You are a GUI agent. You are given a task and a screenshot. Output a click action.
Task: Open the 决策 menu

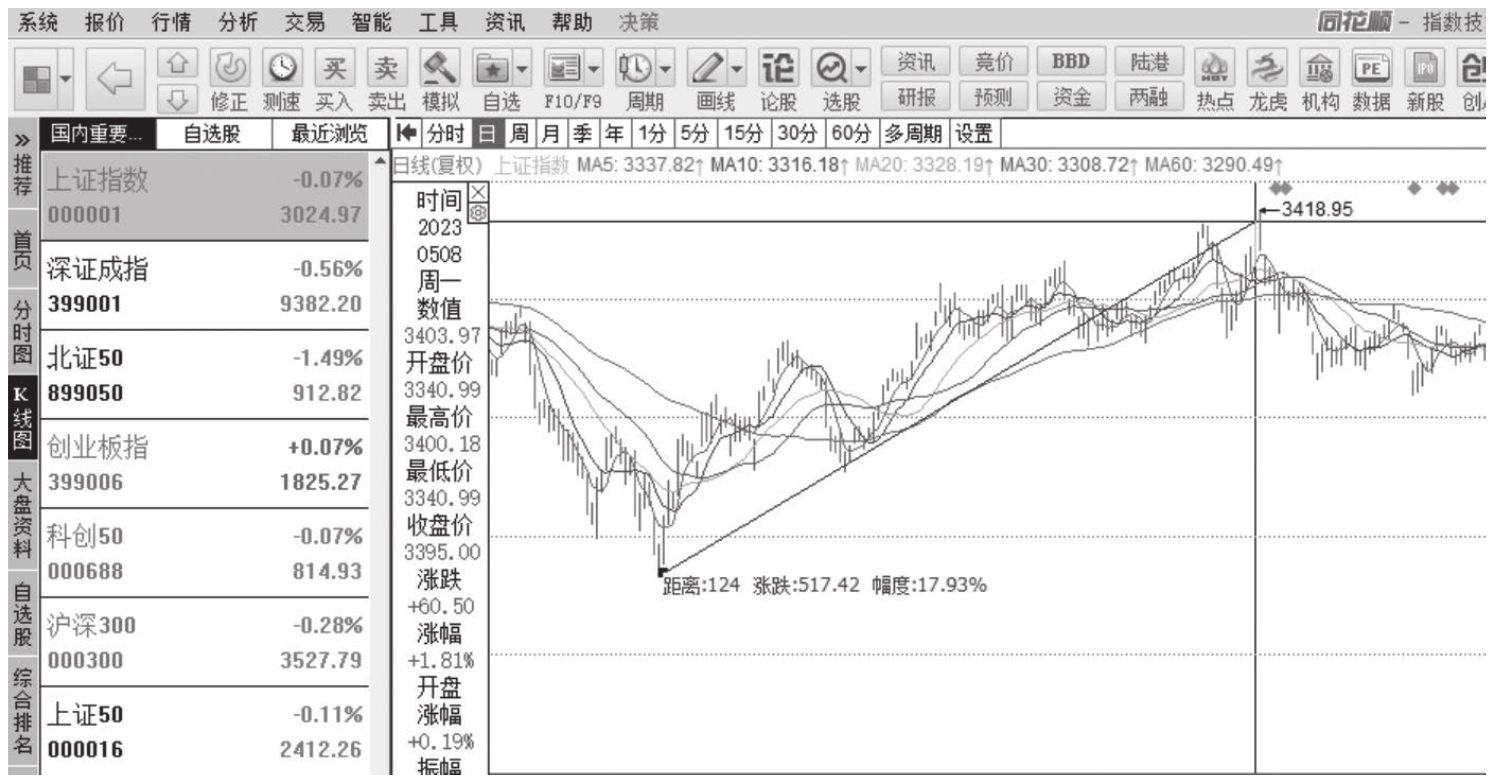pos(637,20)
